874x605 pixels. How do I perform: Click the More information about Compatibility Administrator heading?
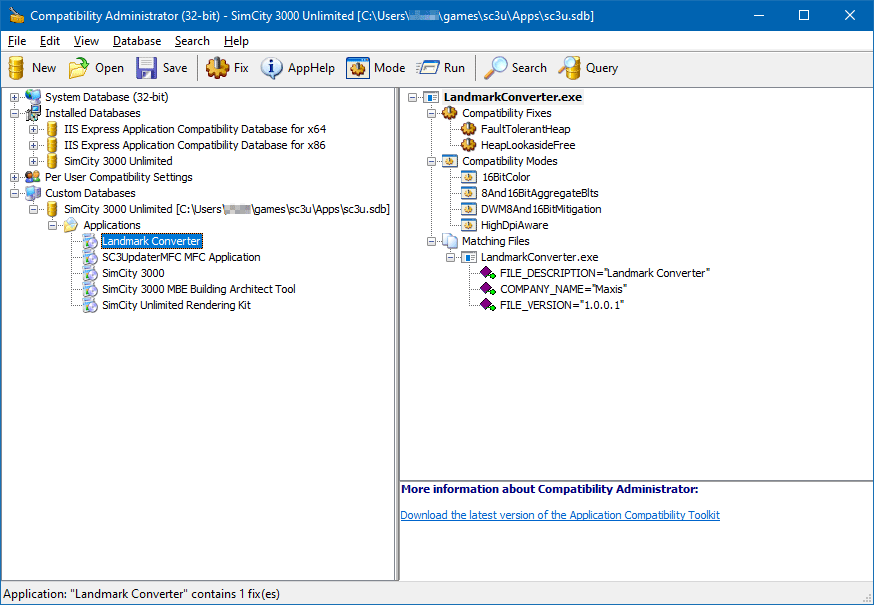coord(550,490)
